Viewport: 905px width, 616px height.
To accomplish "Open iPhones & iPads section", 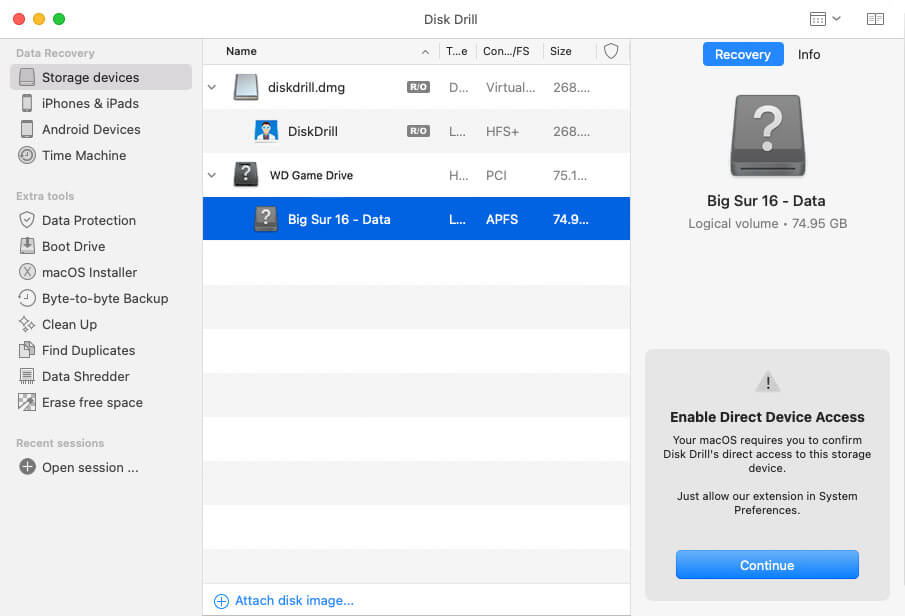I will tap(90, 103).
